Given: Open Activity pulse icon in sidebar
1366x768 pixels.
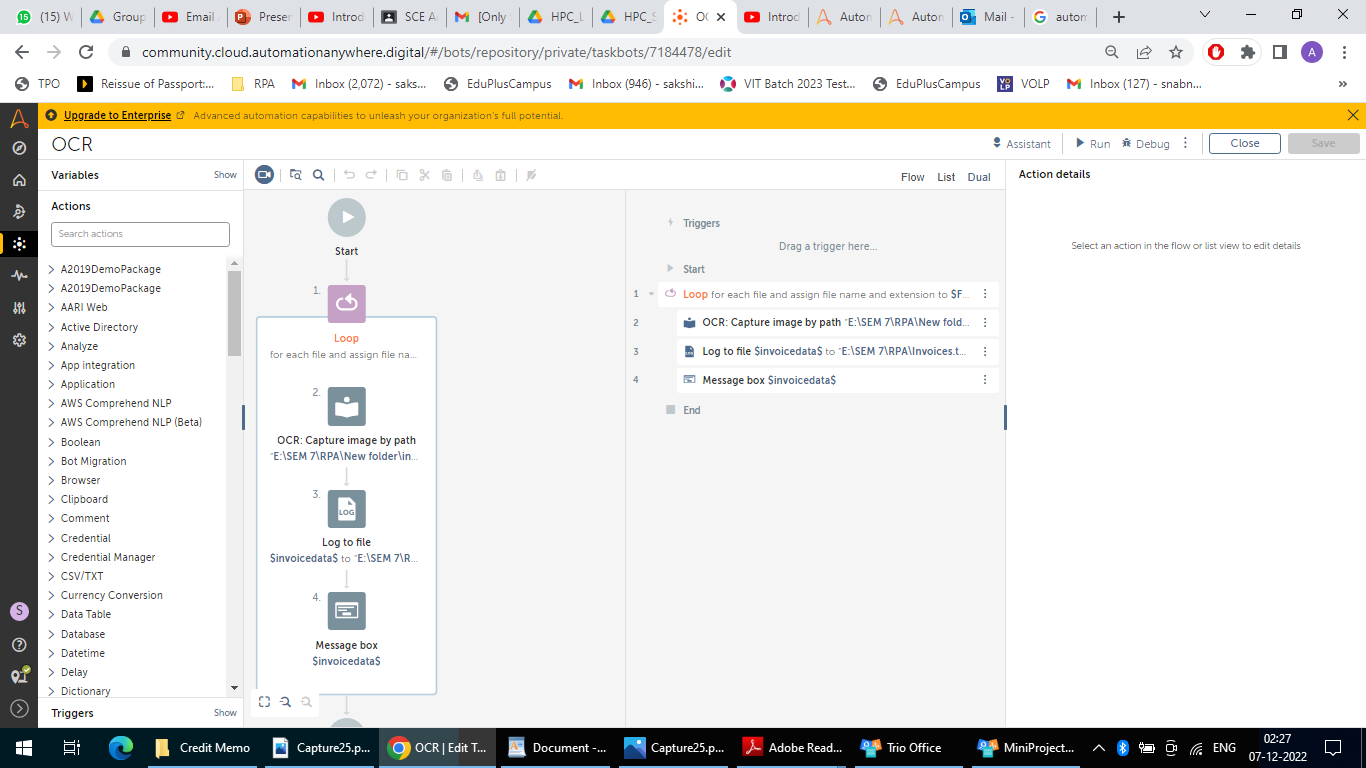Looking at the screenshot, I should pos(19,275).
